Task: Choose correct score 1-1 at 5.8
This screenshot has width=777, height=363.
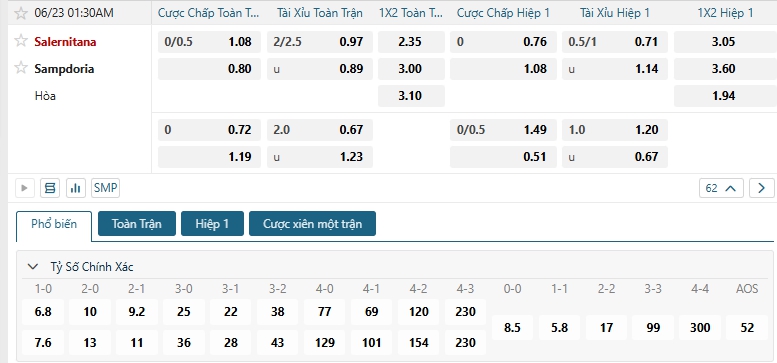Action: pos(559,328)
